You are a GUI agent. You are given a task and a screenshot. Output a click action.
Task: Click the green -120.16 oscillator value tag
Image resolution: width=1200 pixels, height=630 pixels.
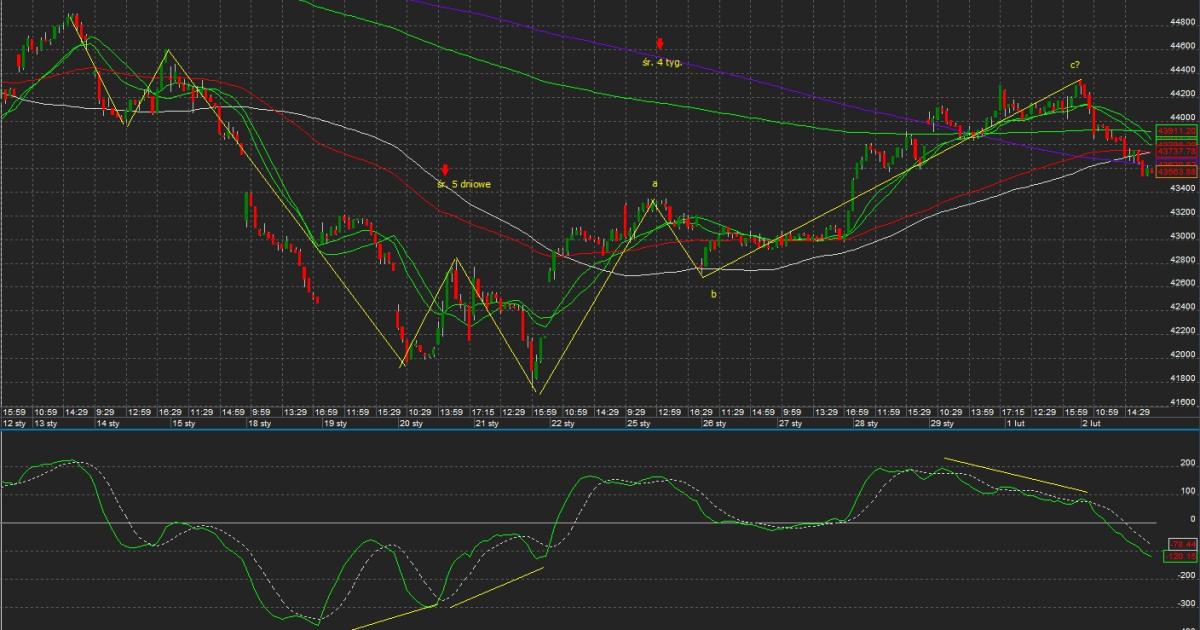pyautogui.click(x=1181, y=556)
